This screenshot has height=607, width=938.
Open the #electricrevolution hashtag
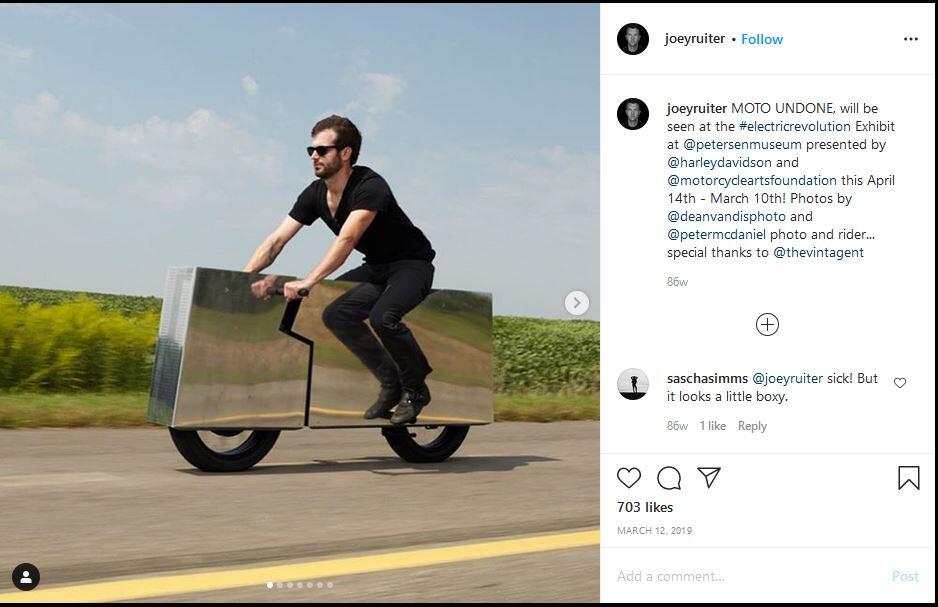[x=794, y=127]
